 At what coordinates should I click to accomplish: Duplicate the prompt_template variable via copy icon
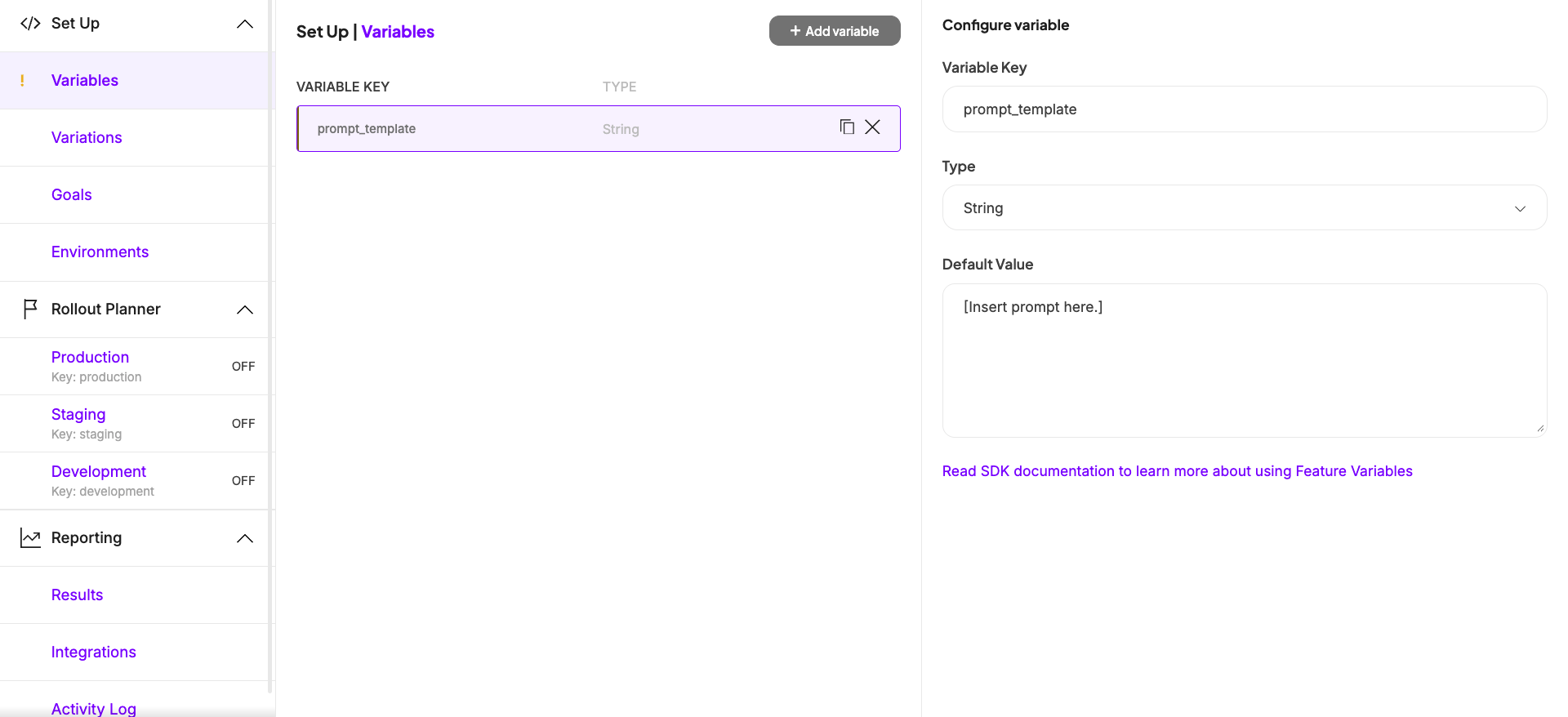point(847,127)
